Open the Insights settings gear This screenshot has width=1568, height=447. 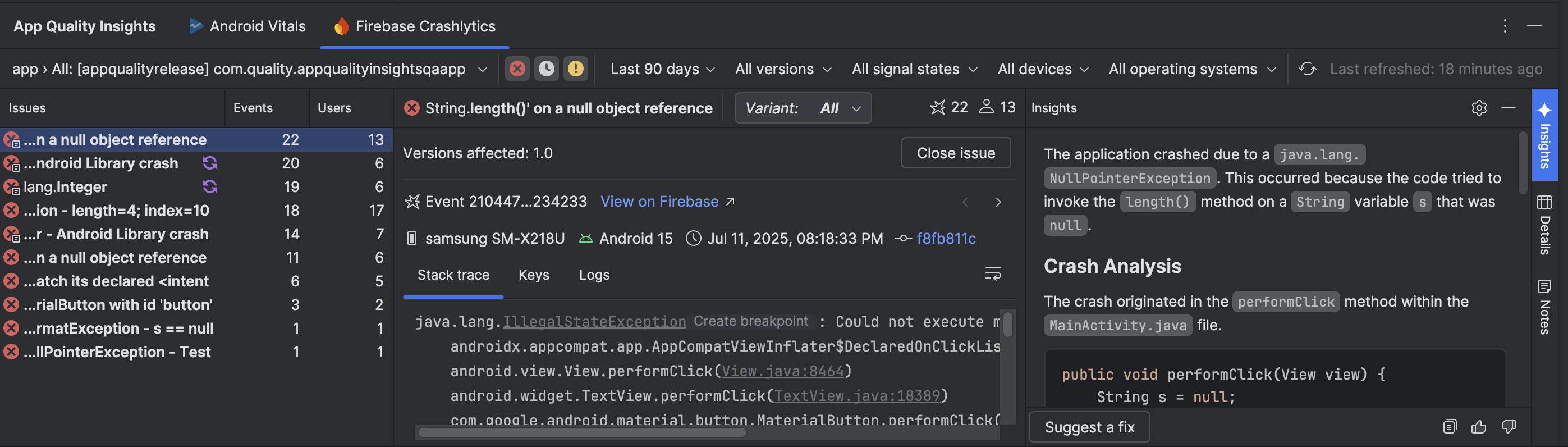(x=1479, y=108)
